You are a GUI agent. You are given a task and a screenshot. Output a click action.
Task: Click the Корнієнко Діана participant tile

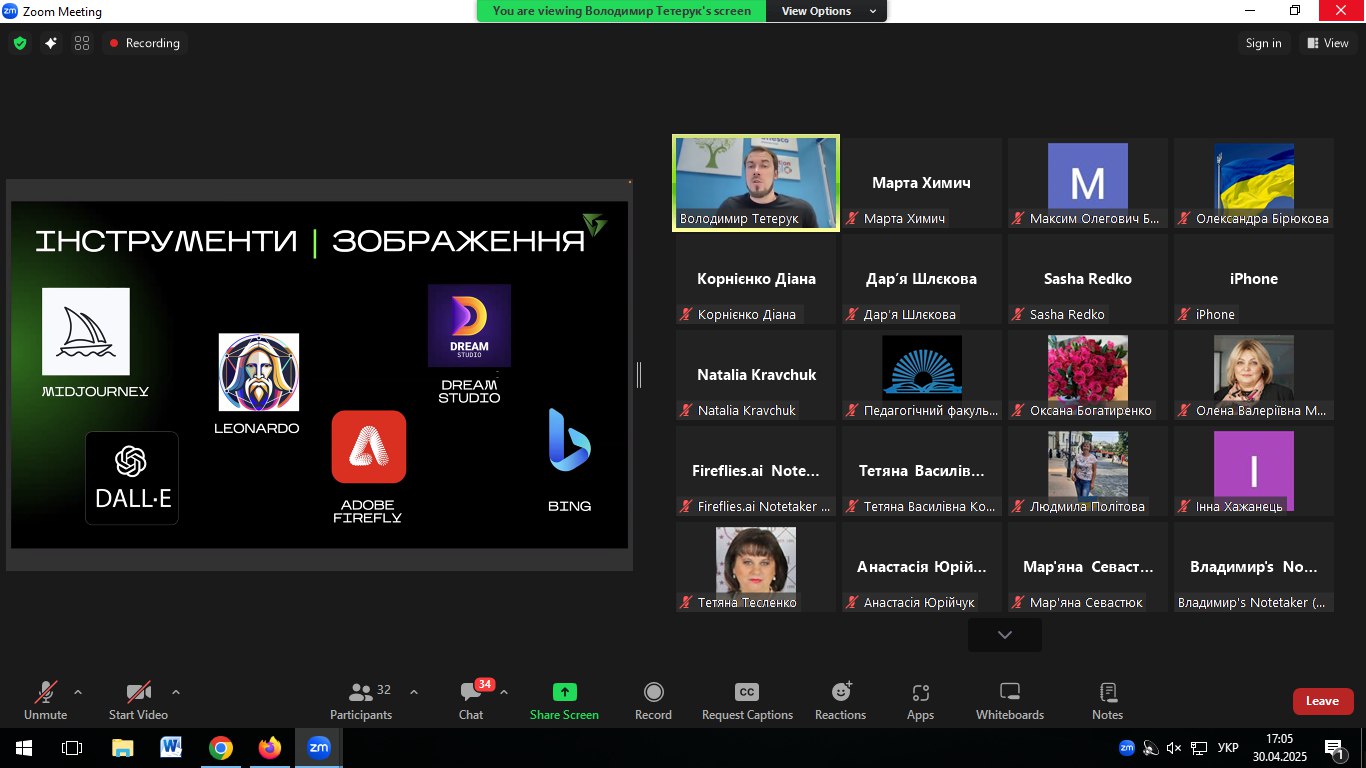756,279
